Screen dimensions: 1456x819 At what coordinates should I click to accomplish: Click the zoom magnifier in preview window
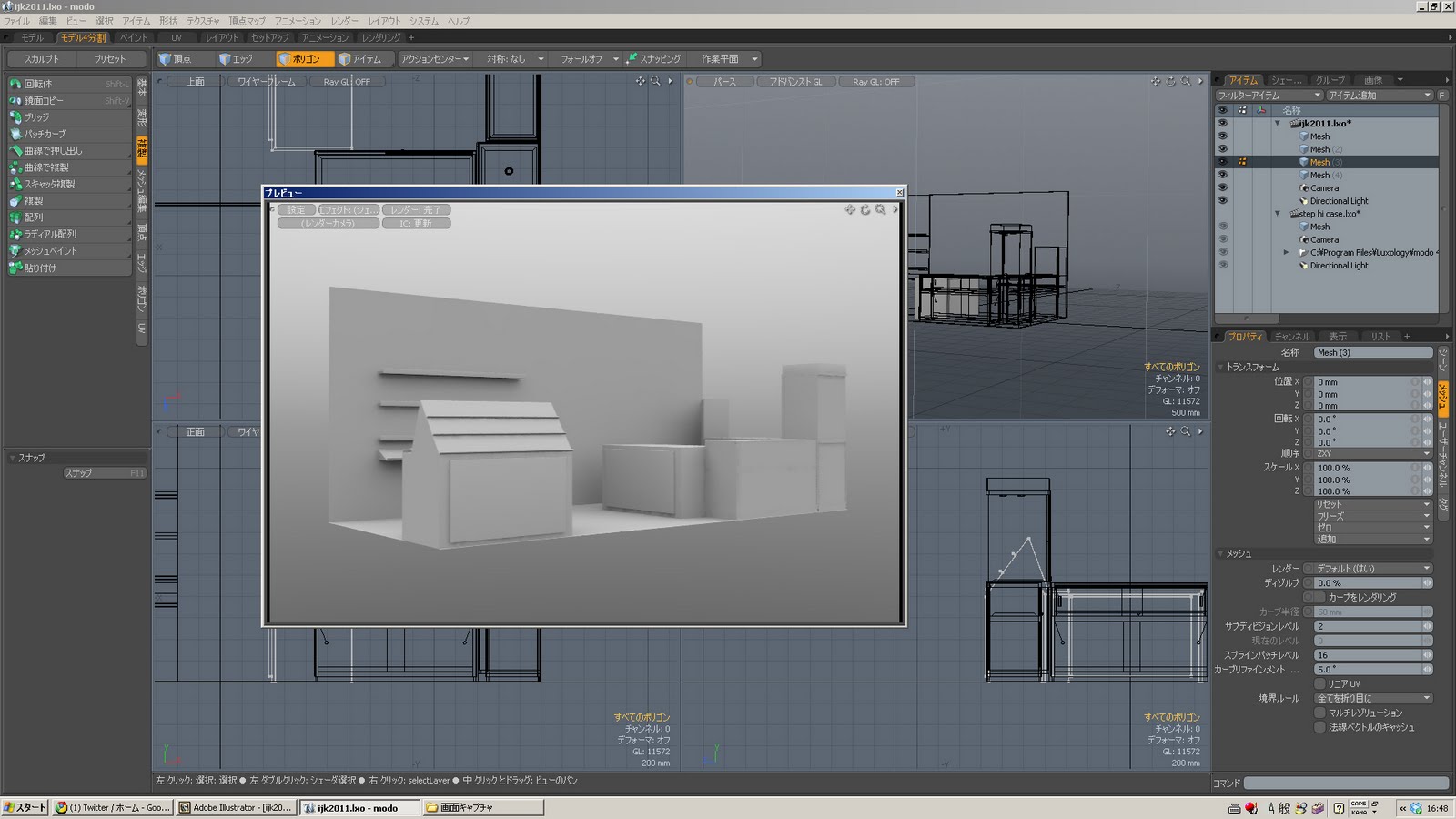880,210
